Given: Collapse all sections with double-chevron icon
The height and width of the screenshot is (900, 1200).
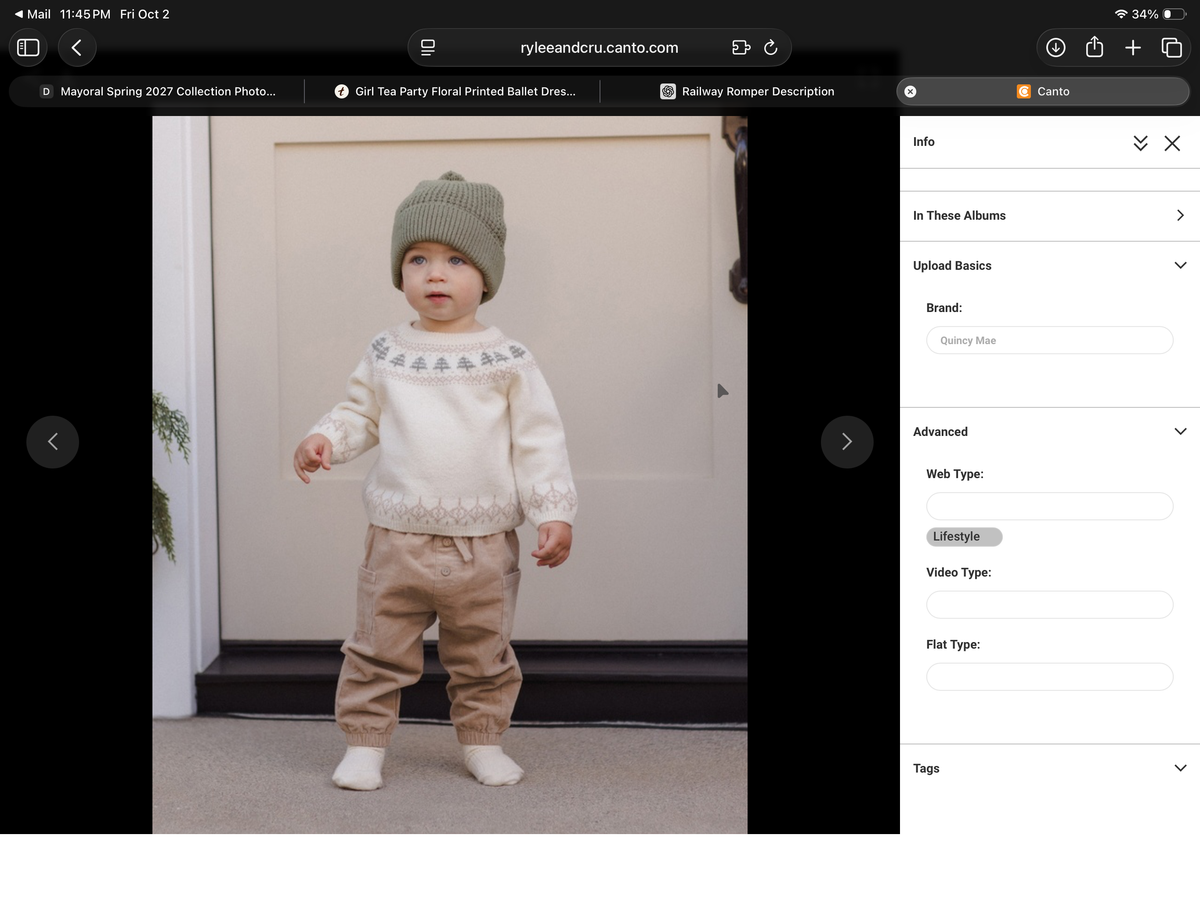Looking at the screenshot, I should pyautogui.click(x=1140, y=143).
